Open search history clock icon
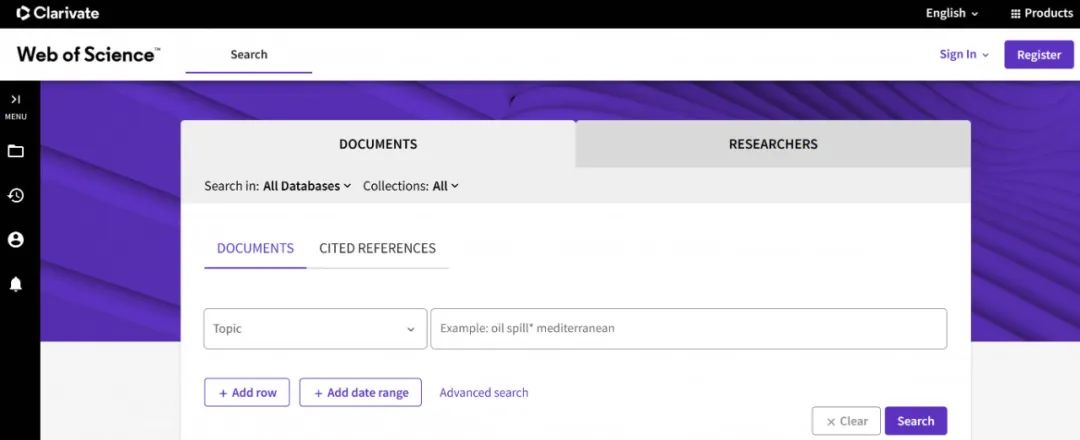 click(x=16, y=196)
